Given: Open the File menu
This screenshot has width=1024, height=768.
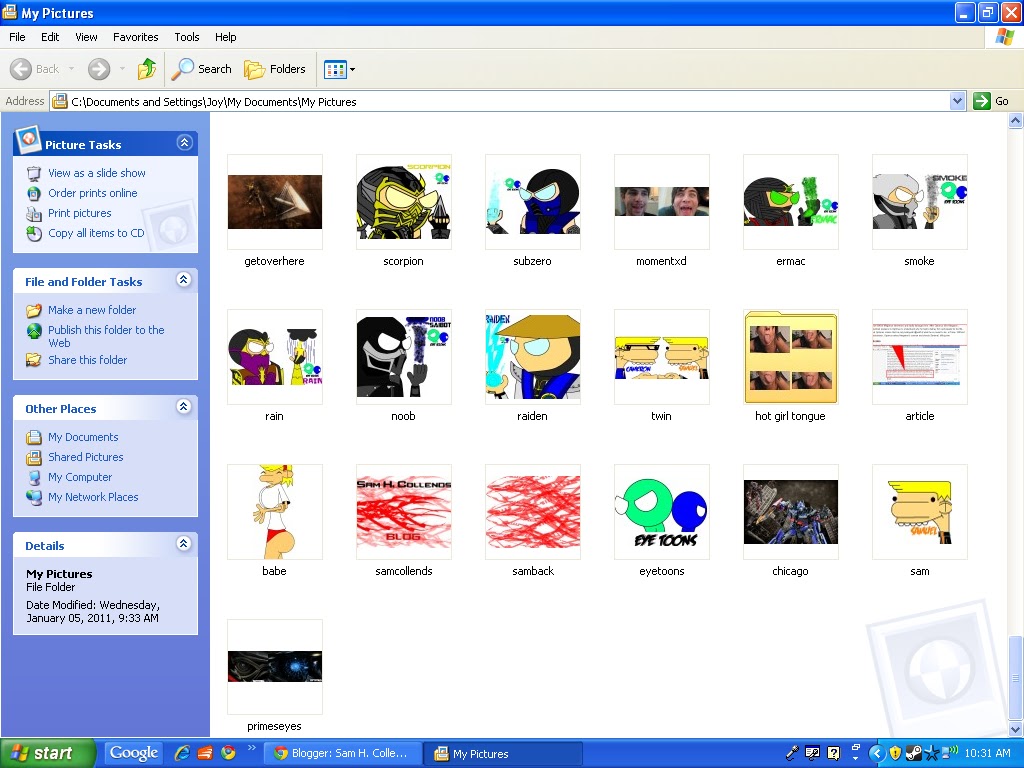Looking at the screenshot, I should coord(17,37).
